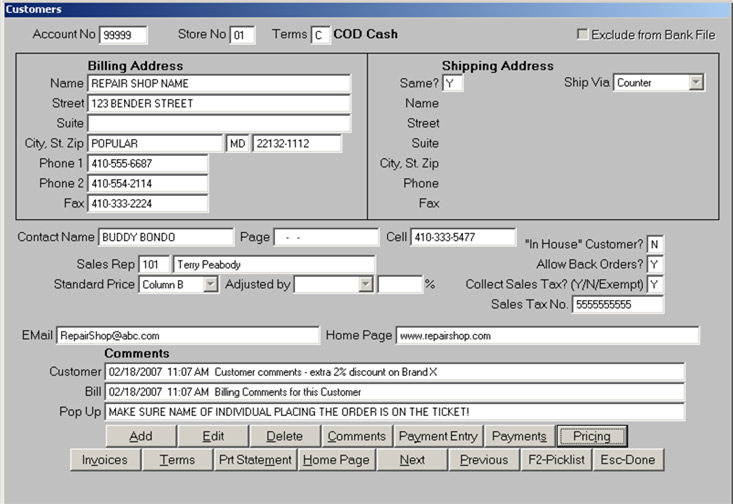Screen dimensions: 733x504
Task: Click the Esc-Done button
Action: pos(629,460)
